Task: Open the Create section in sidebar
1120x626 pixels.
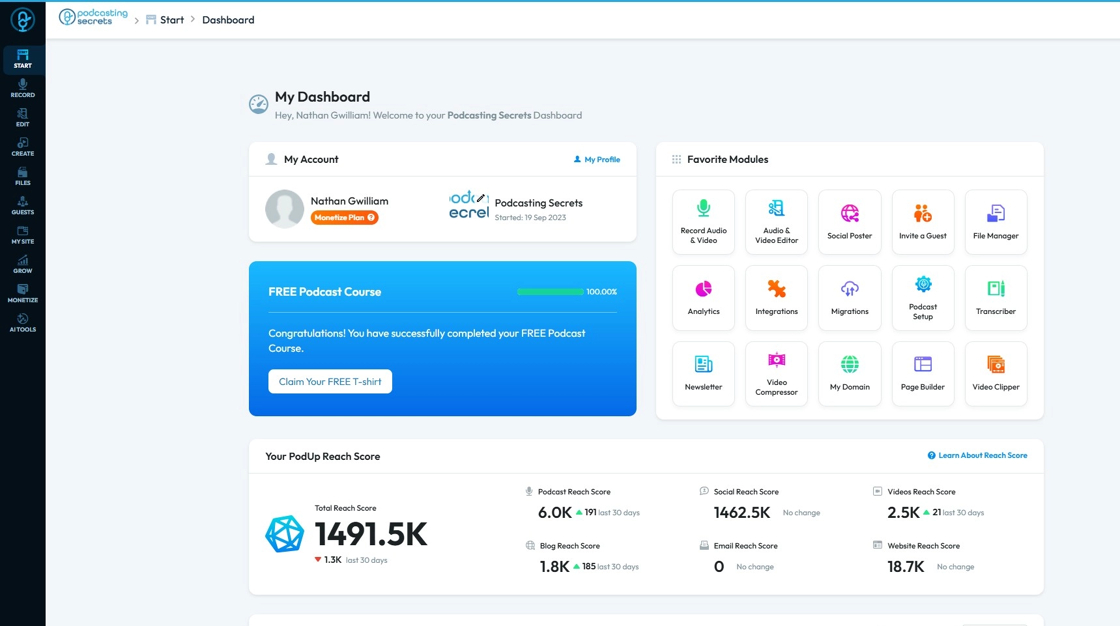Action: pos(22,147)
